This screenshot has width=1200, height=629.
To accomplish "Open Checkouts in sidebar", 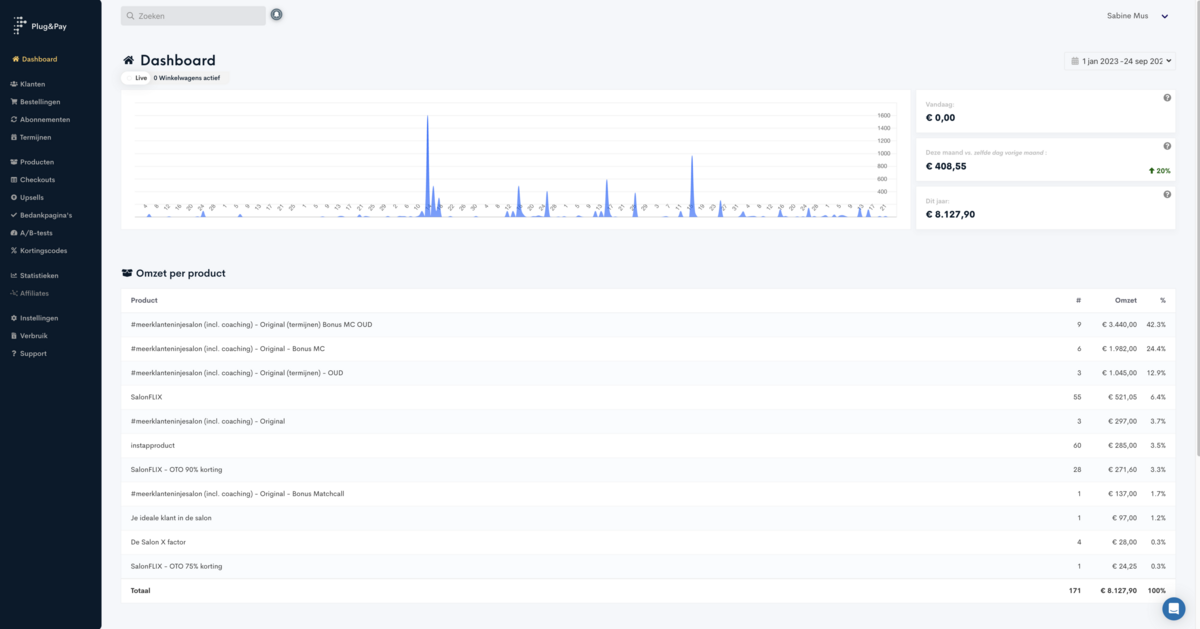I will click(x=32, y=180).
